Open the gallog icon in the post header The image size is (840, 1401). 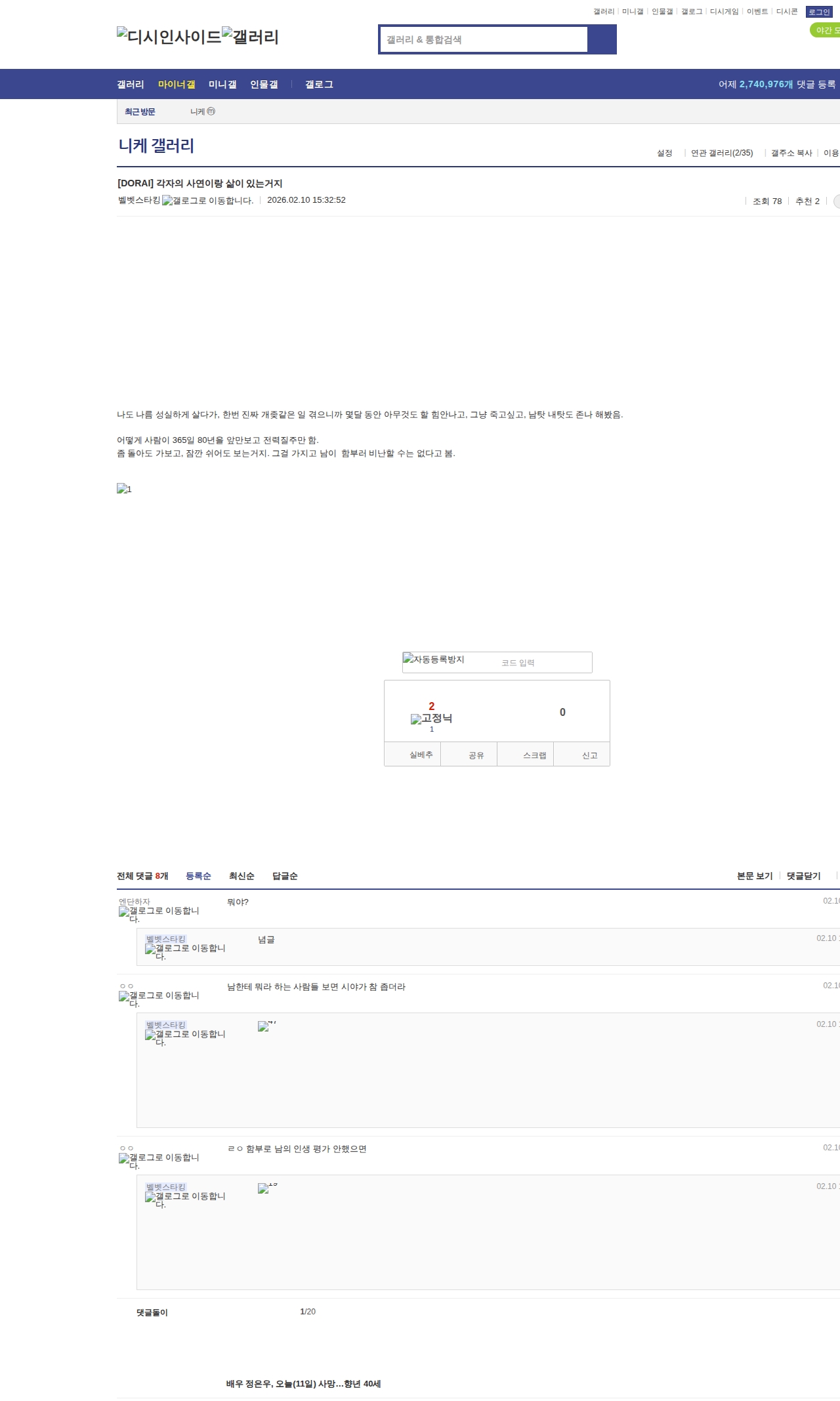(x=208, y=200)
